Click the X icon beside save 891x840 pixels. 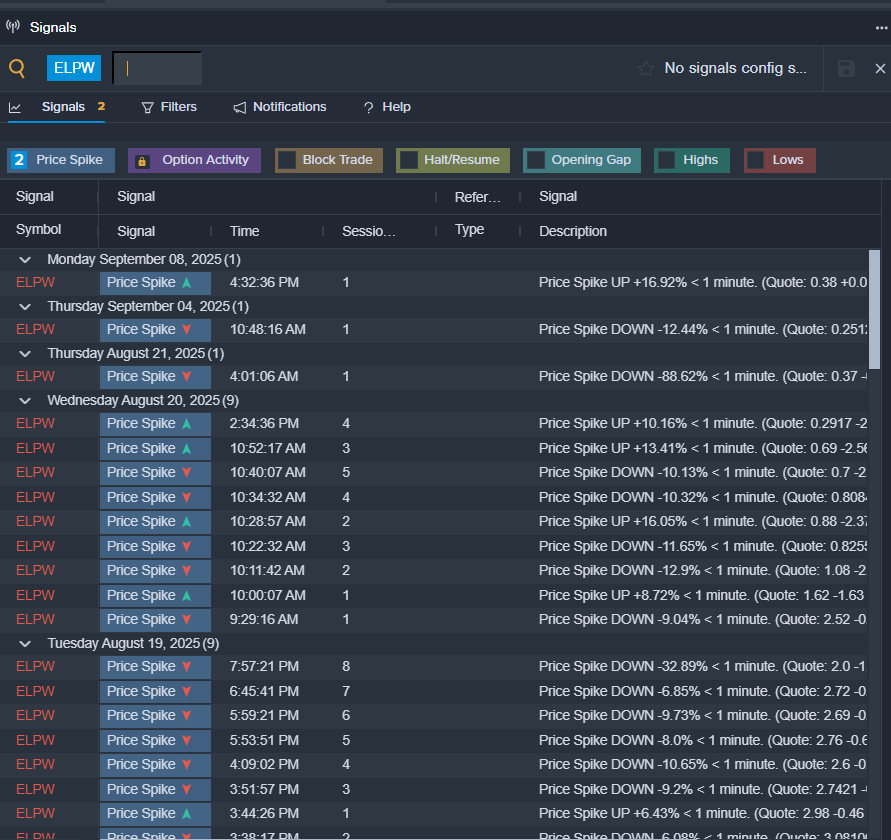point(880,68)
